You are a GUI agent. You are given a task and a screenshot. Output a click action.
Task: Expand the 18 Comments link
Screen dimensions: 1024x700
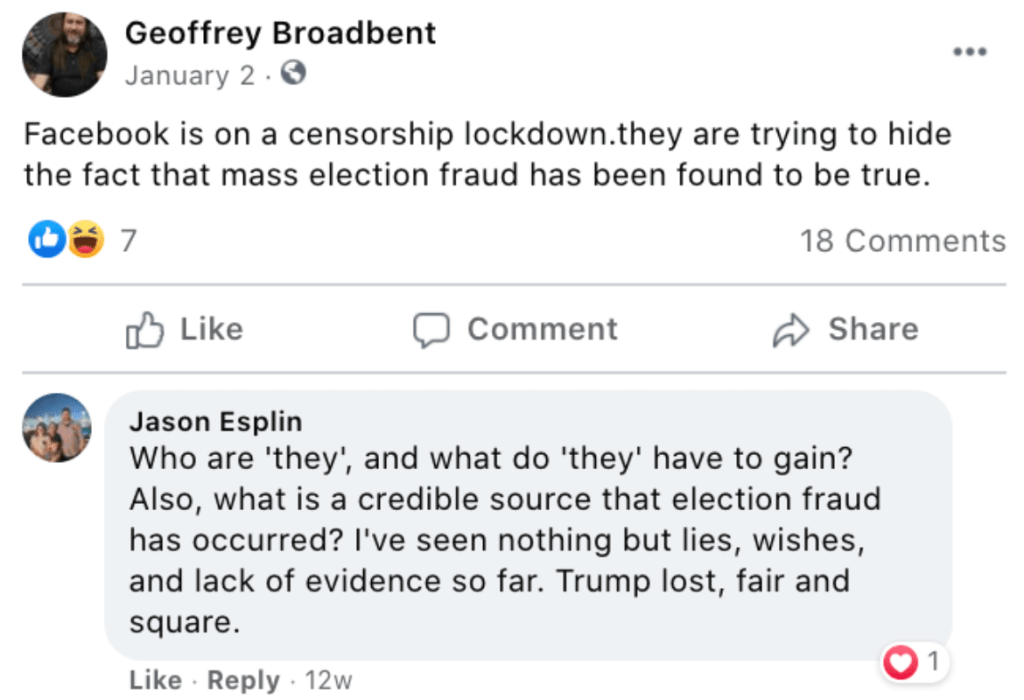point(902,241)
